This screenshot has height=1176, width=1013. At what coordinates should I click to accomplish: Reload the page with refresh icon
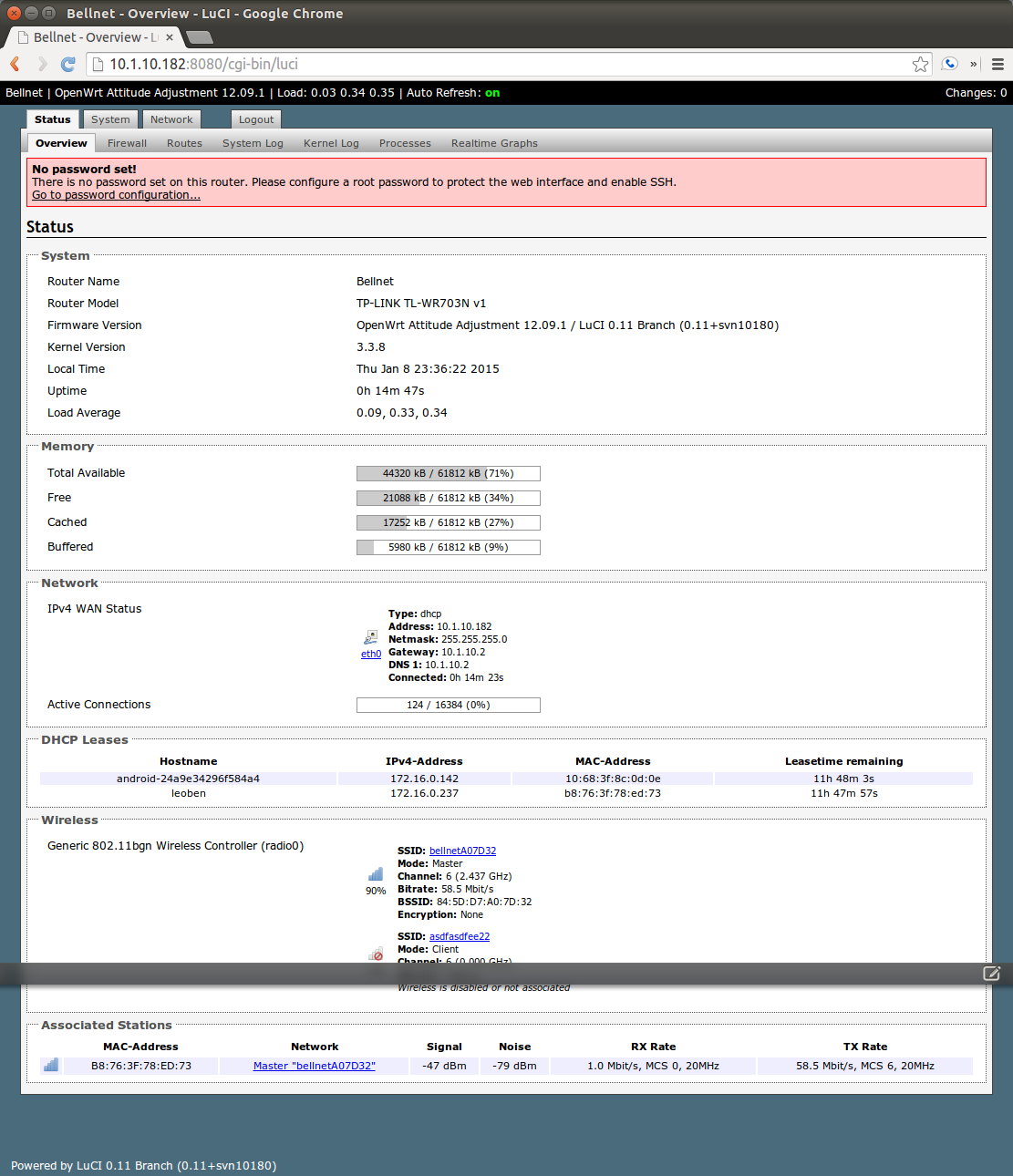[x=67, y=64]
